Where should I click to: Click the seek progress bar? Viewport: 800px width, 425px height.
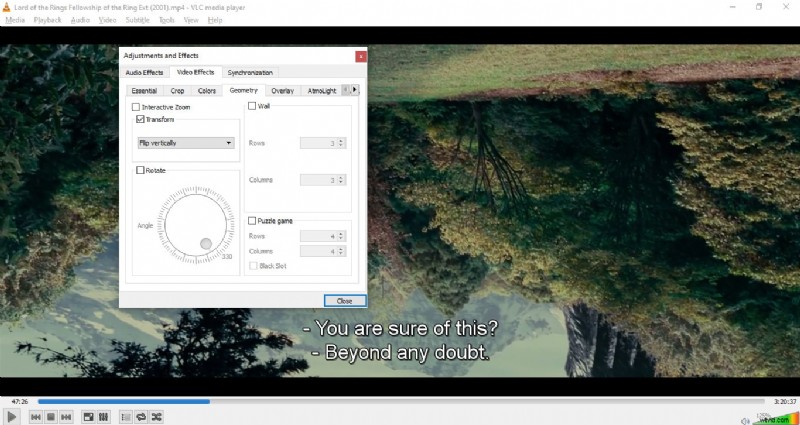coord(401,402)
